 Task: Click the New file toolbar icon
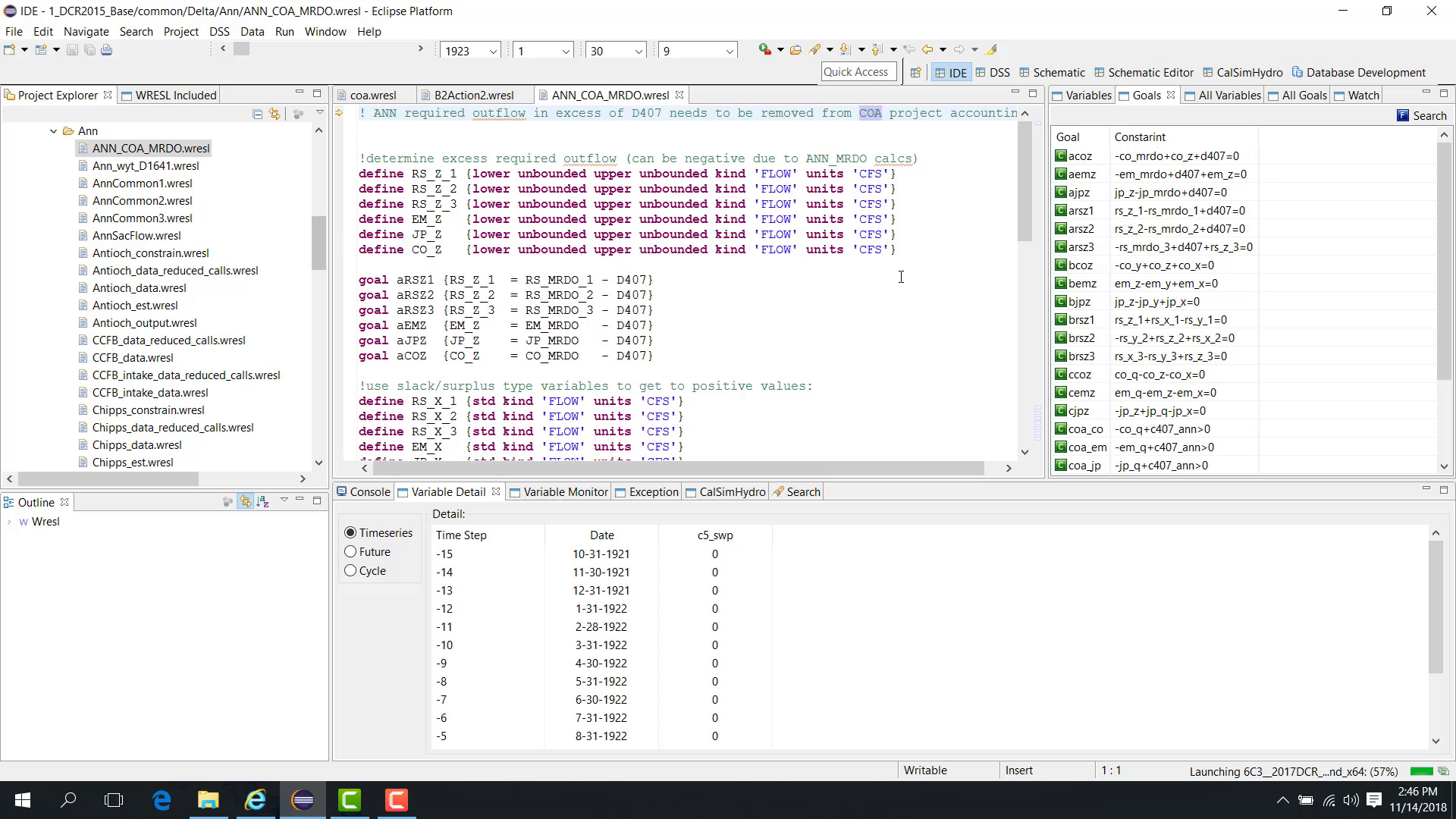[9, 50]
